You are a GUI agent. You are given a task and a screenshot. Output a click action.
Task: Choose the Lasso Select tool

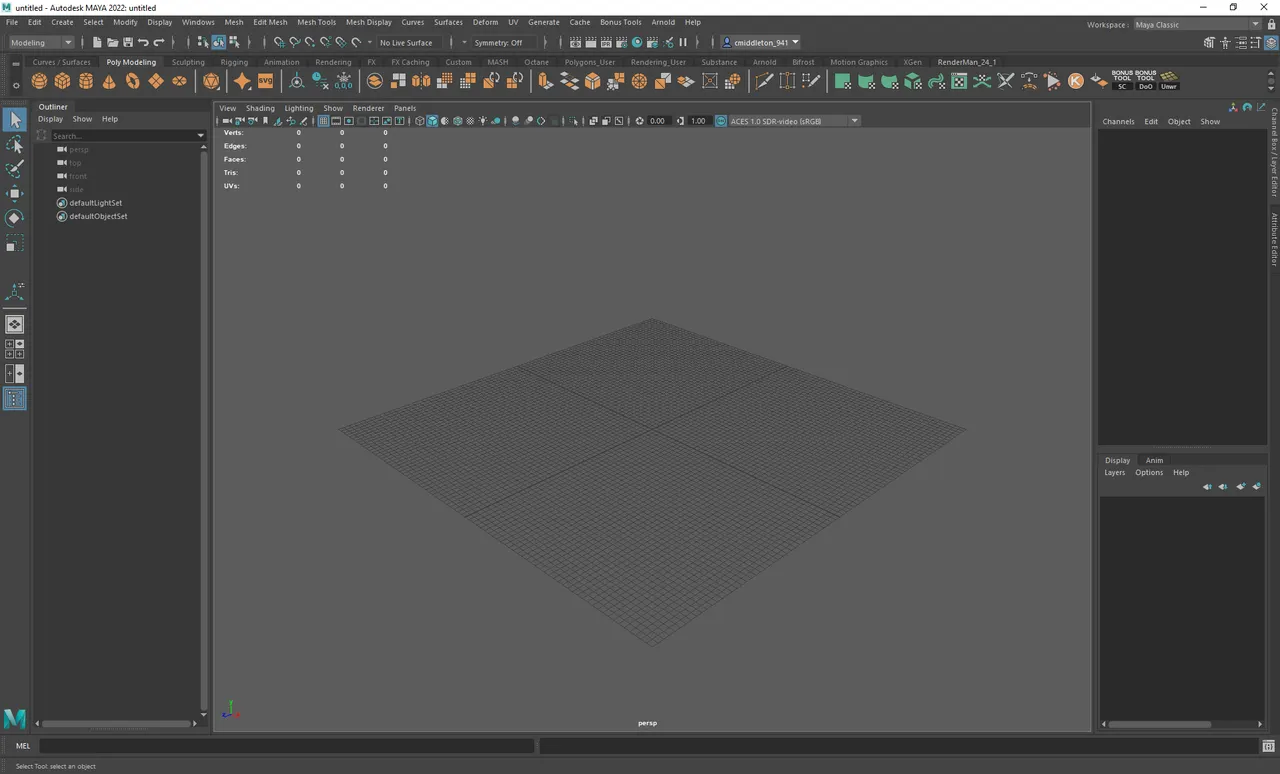coord(15,145)
